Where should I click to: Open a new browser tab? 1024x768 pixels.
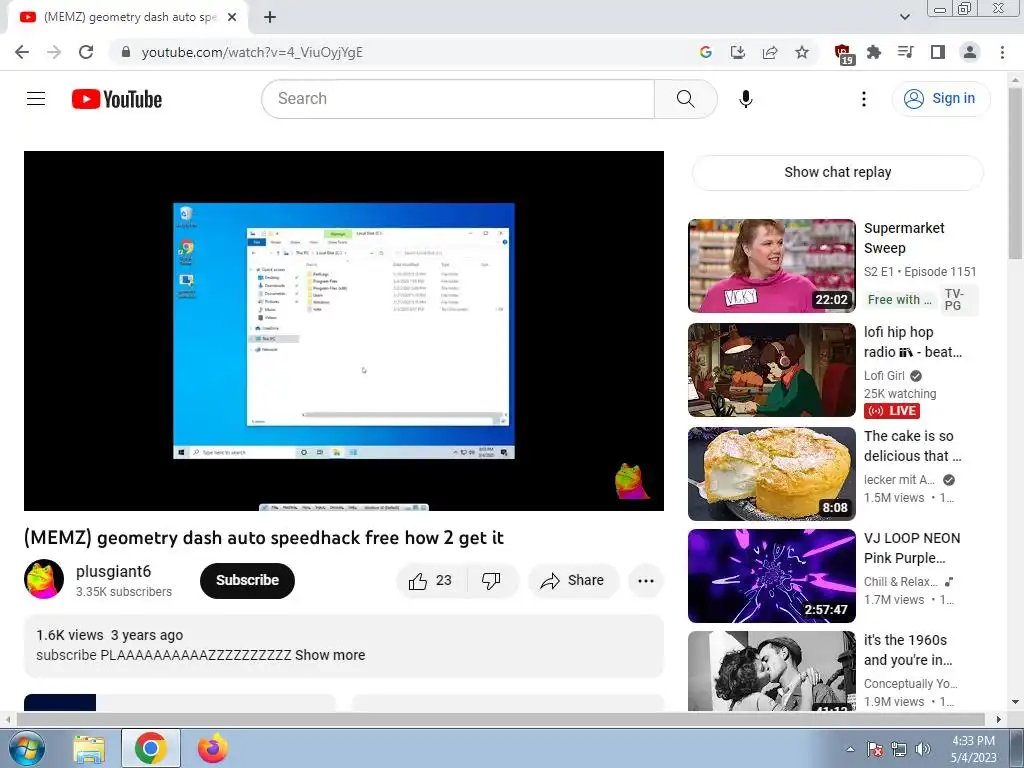pyautogui.click(x=270, y=18)
